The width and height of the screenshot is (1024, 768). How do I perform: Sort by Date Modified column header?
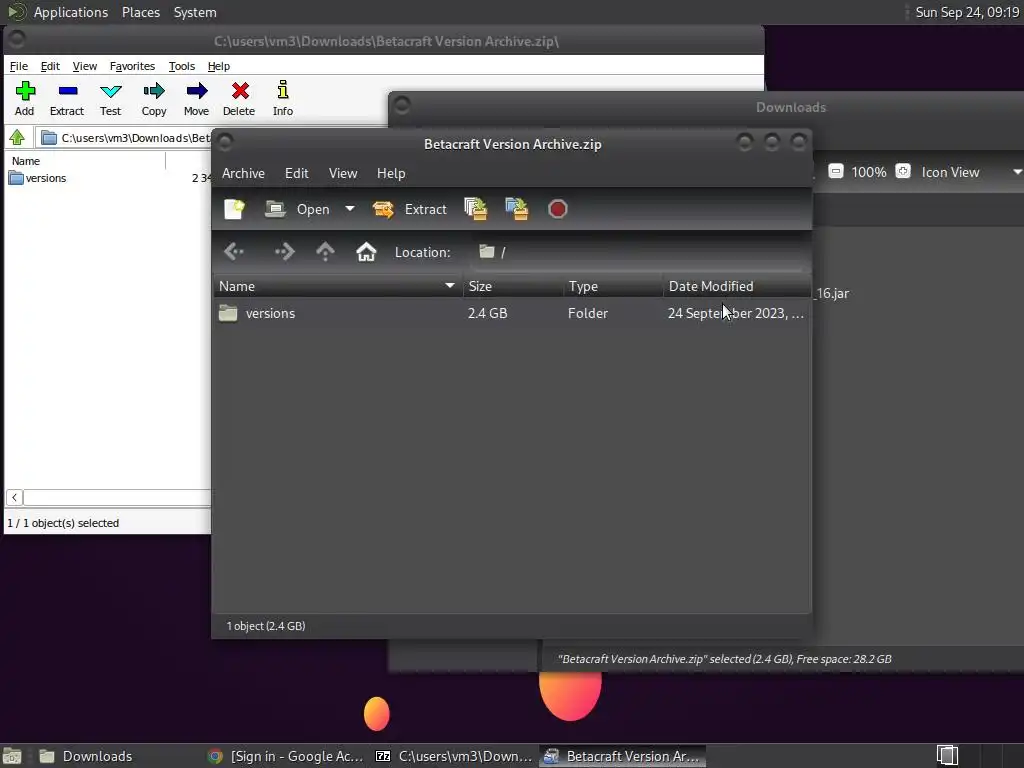click(x=737, y=286)
